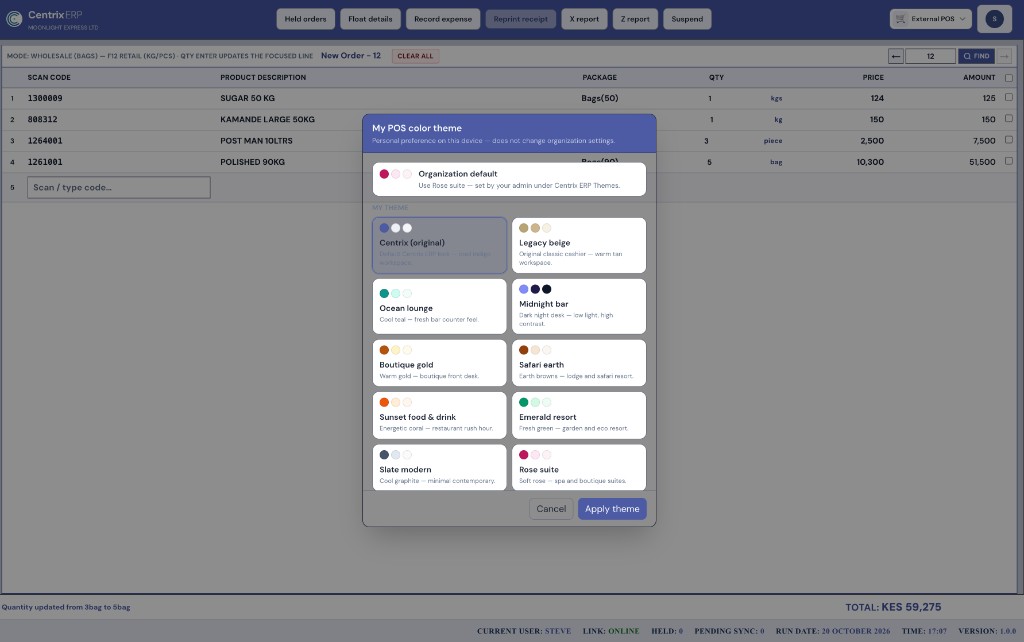This screenshot has height=642, width=1024.
Task: Pick the Slate modern theme card
Action: click(x=440, y=467)
